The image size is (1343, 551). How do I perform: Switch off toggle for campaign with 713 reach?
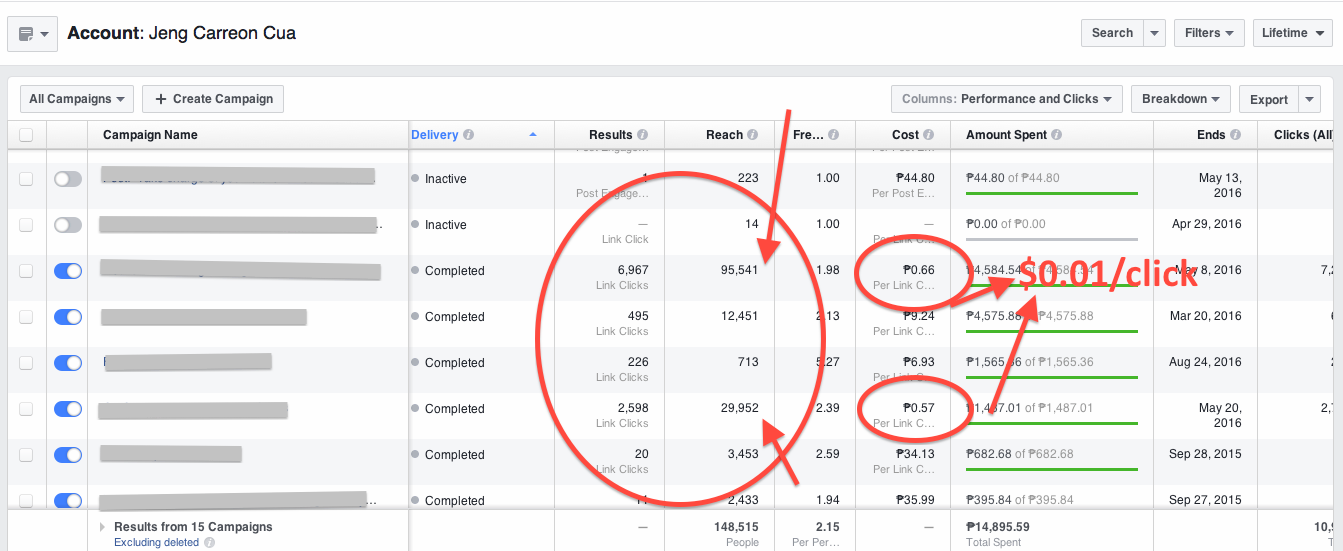click(68, 363)
